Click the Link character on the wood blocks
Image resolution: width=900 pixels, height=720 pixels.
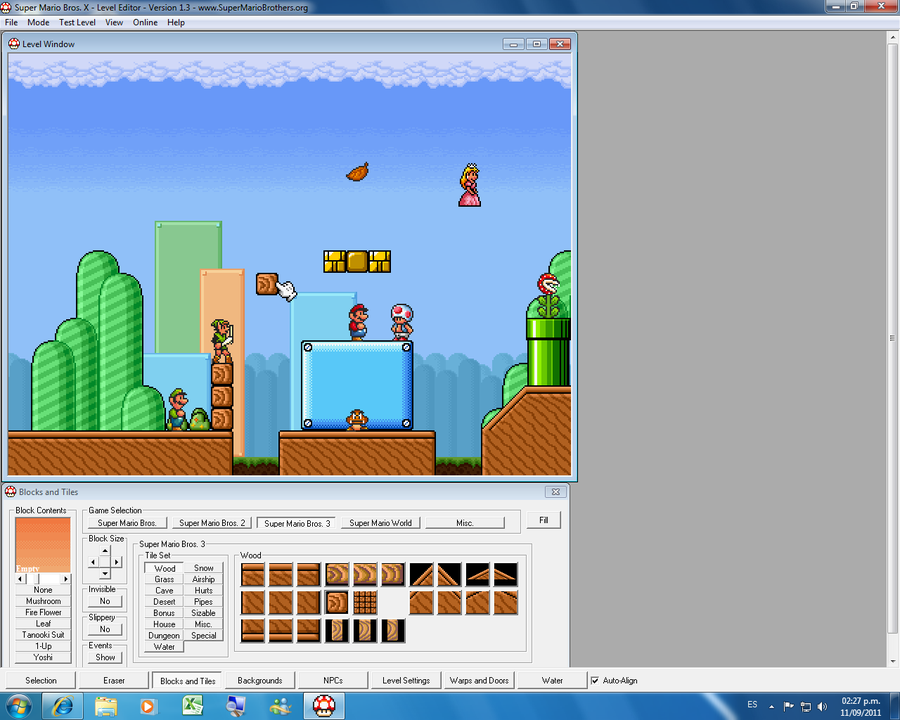click(222, 340)
